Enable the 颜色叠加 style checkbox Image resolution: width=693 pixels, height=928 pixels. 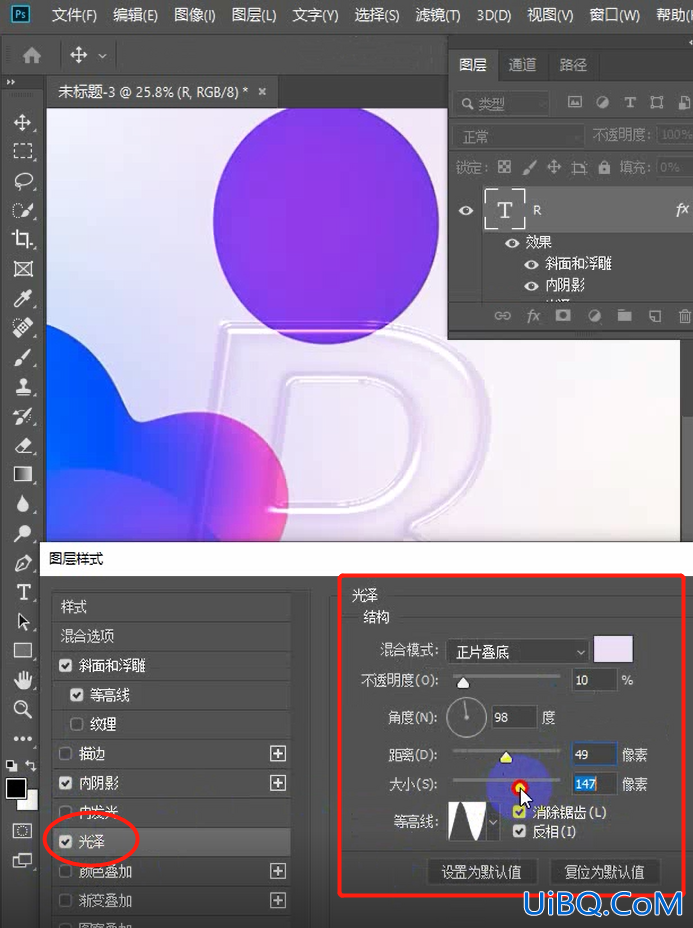(x=66, y=871)
